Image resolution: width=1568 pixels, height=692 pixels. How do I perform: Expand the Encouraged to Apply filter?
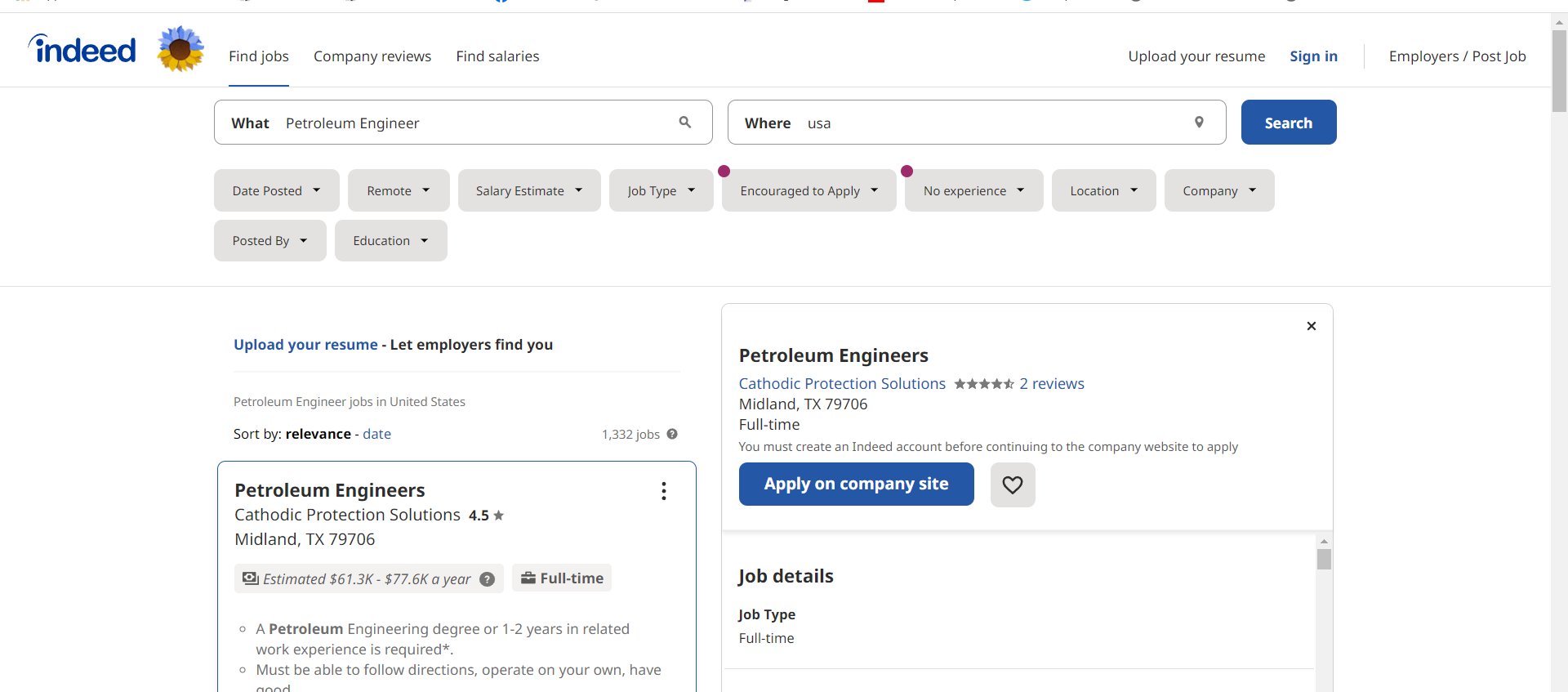click(809, 190)
